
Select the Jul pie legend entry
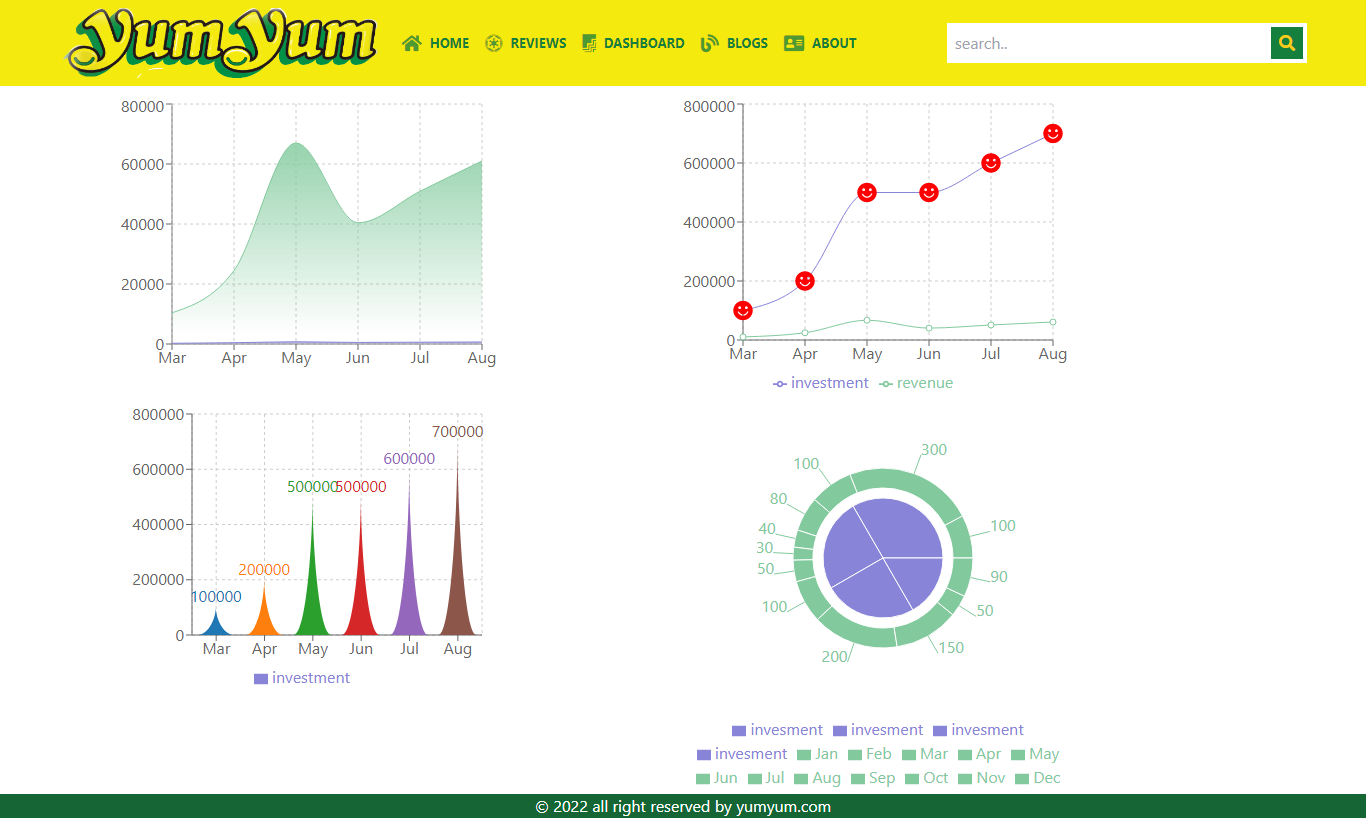tap(766, 778)
